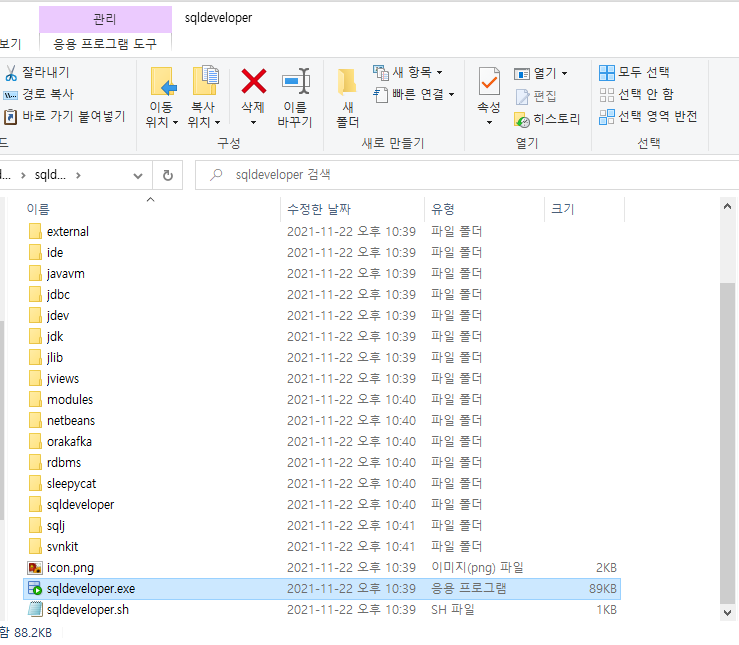Select the rdbms folder name
739x645 pixels.
[x=64, y=463]
